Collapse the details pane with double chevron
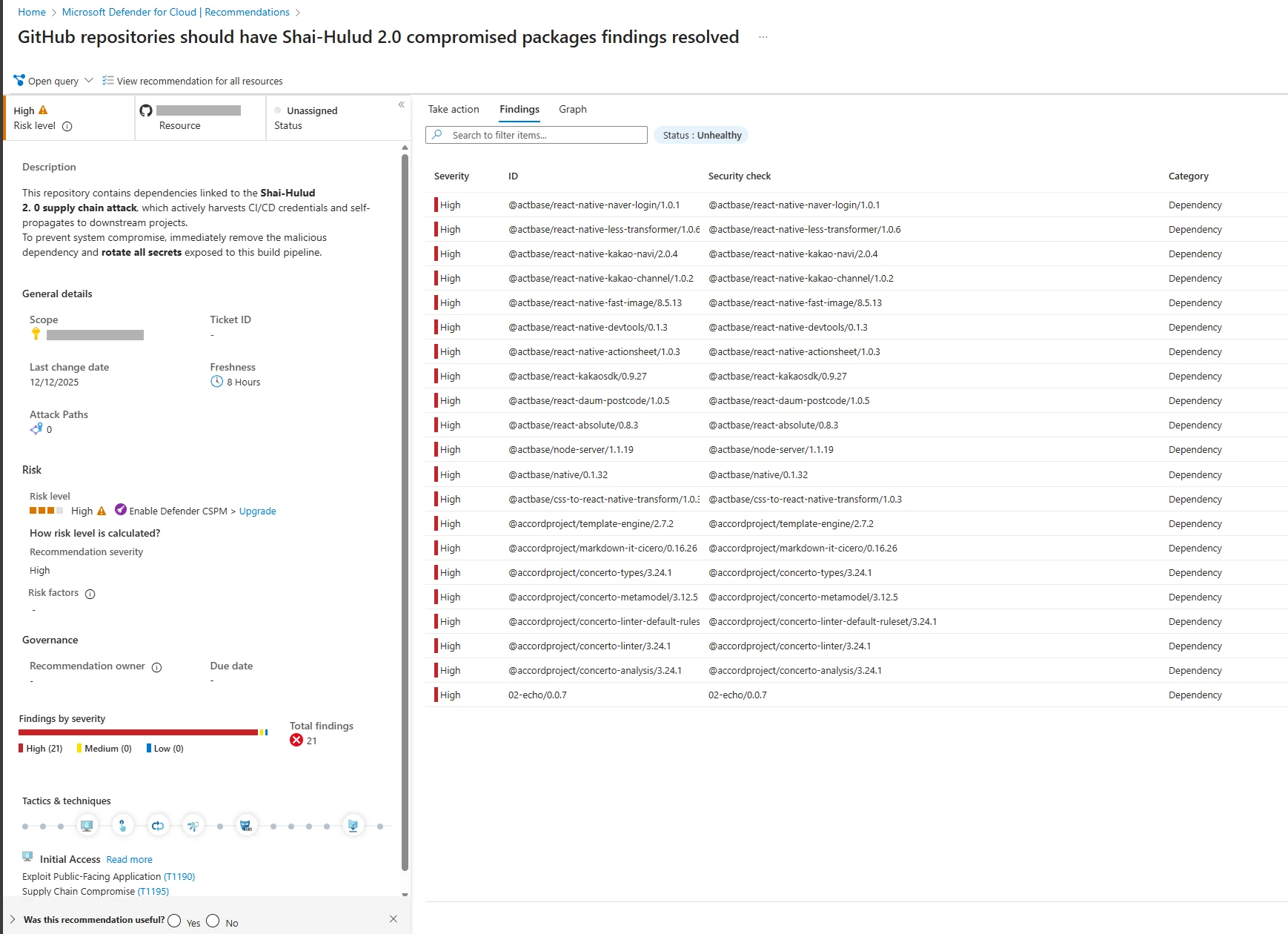This screenshot has height=934, width=1288. coord(401,105)
